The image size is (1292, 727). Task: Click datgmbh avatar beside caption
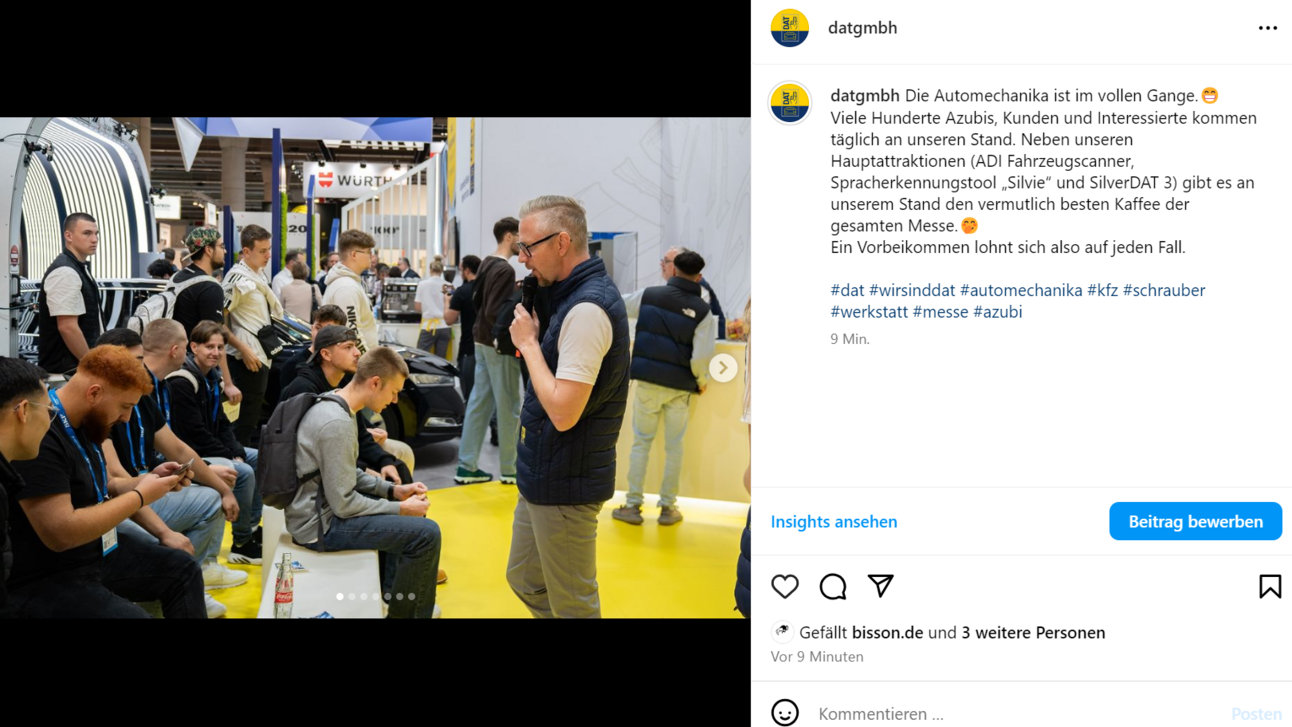coord(790,103)
